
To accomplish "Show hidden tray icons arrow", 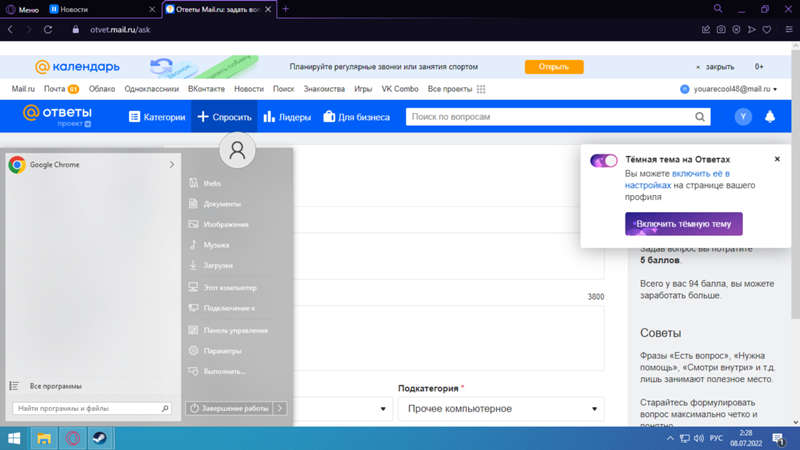I will (x=670, y=438).
